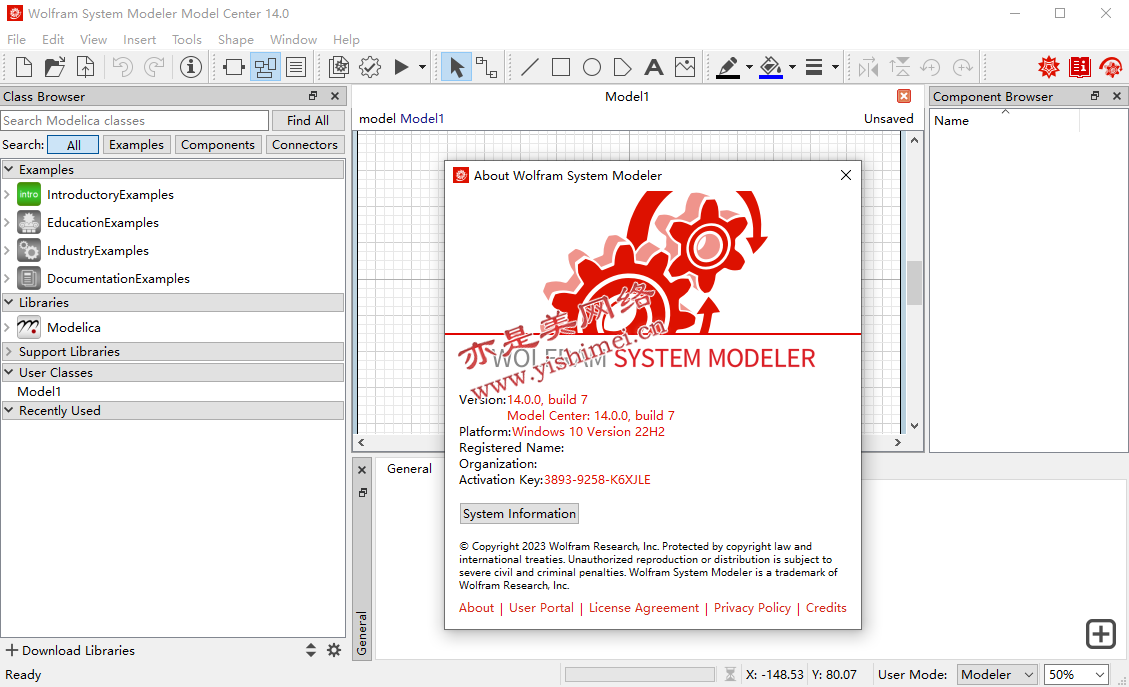Click Download Libraries link
The width and height of the screenshot is (1129, 687).
[x=71, y=650]
